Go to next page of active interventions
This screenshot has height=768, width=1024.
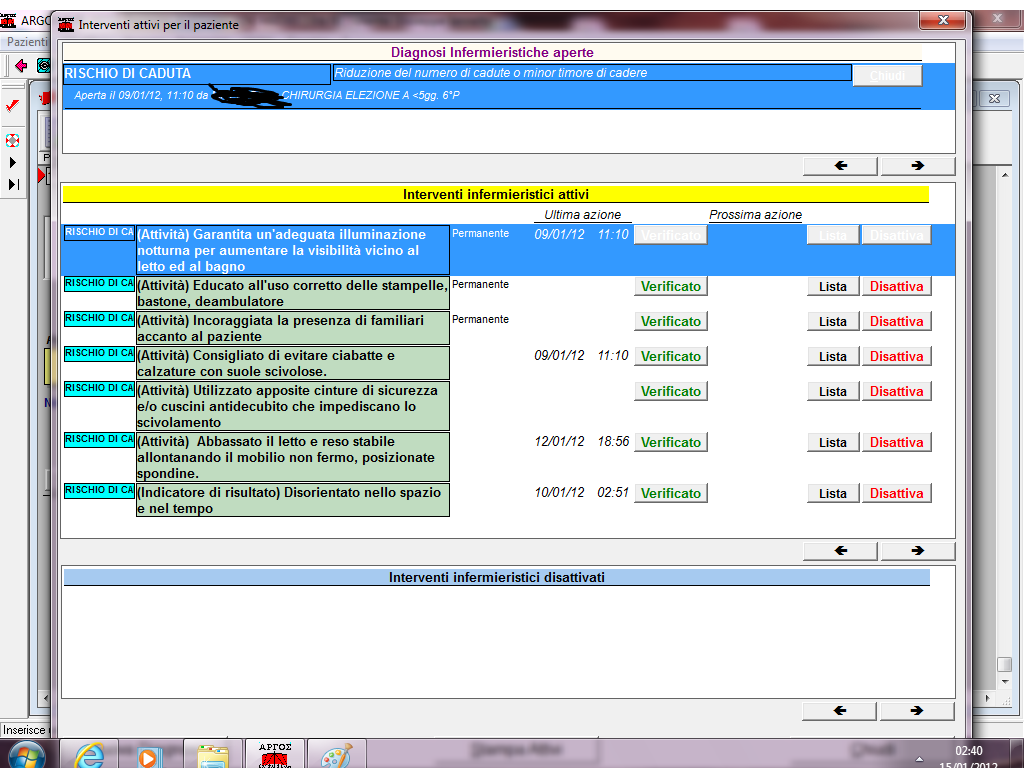click(x=918, y=551)
